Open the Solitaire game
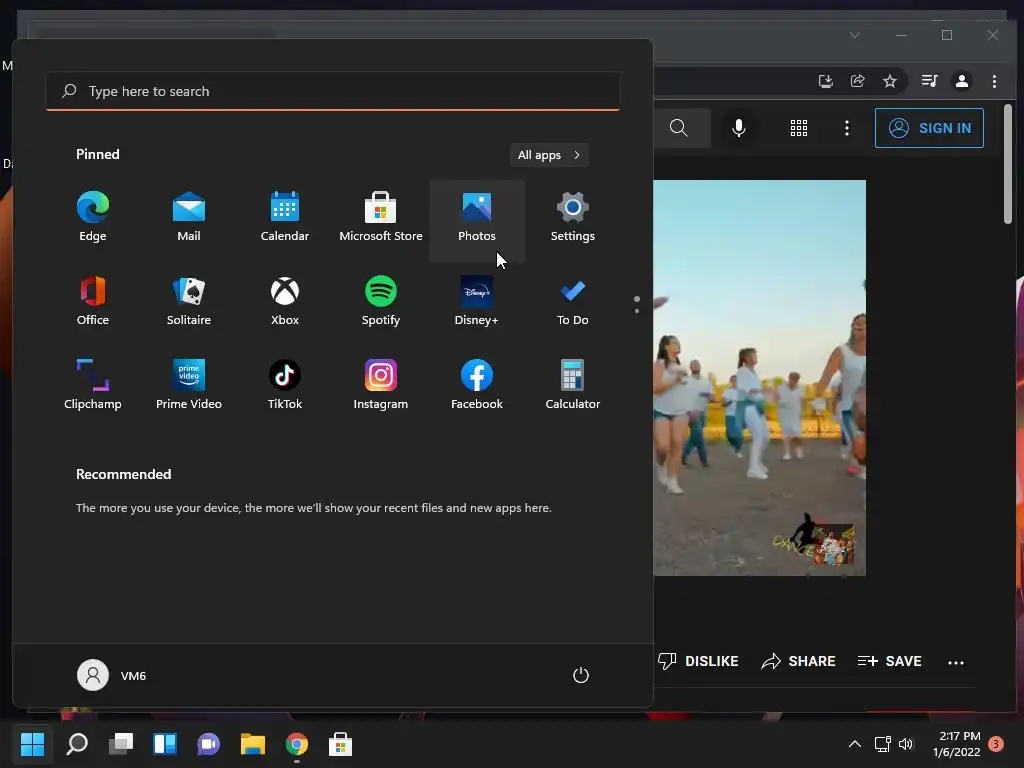 click(189, 302)
